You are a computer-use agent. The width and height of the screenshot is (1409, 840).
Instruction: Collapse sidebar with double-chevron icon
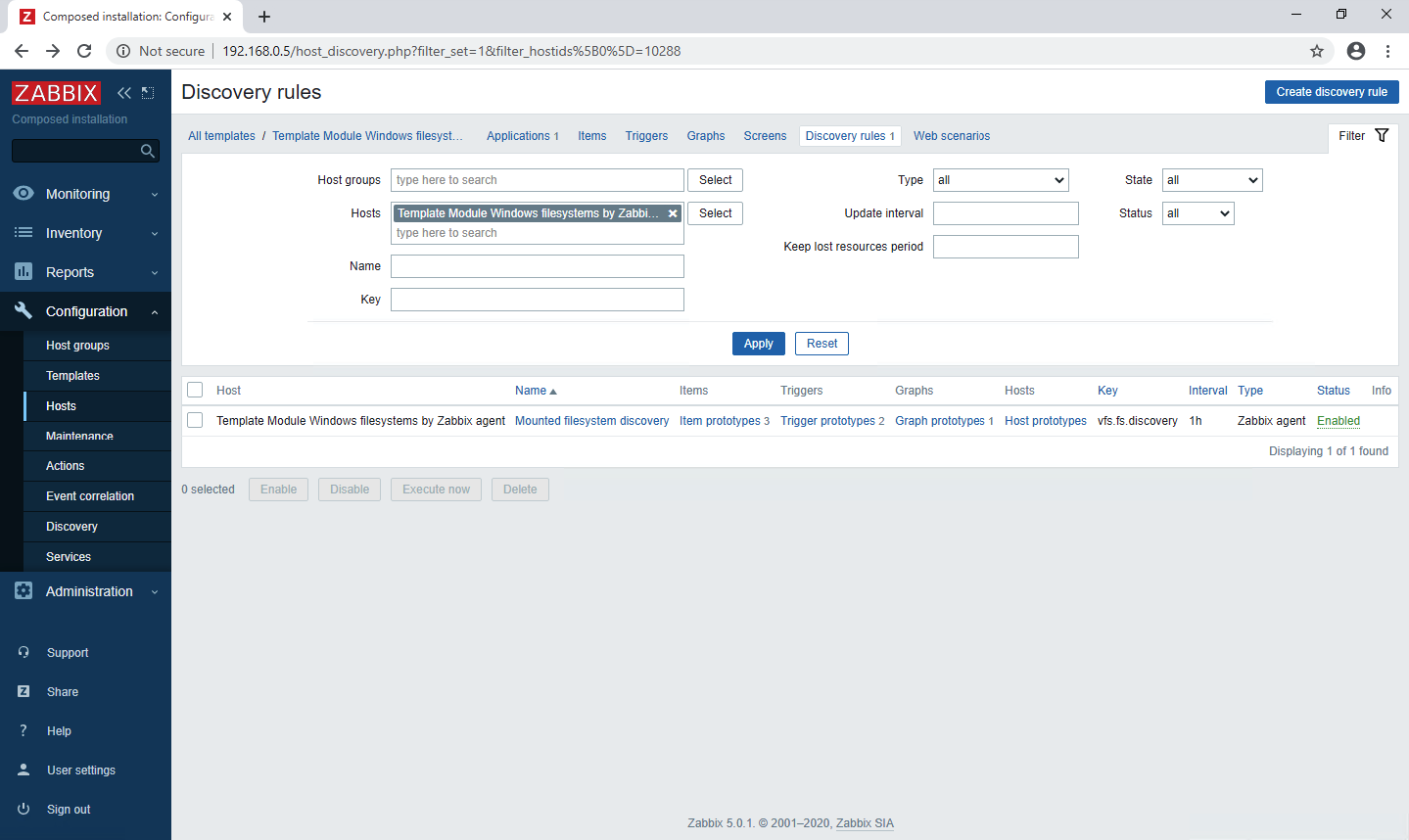tap(124, 93)
